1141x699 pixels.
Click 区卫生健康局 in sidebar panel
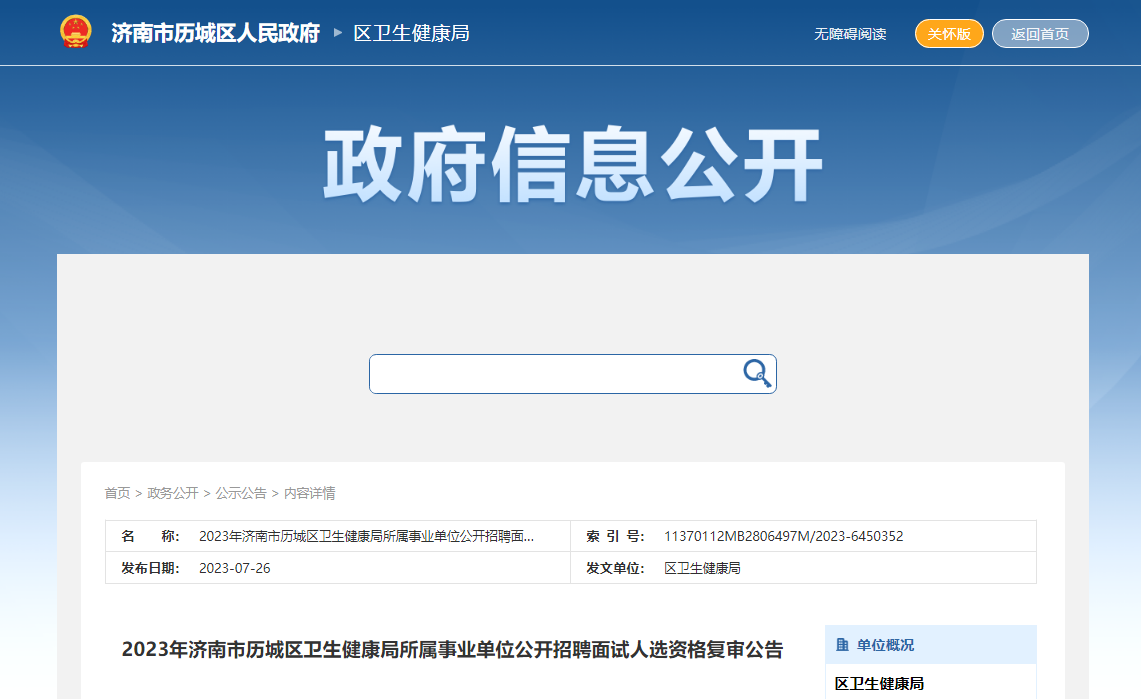click(x=879, y=684)
